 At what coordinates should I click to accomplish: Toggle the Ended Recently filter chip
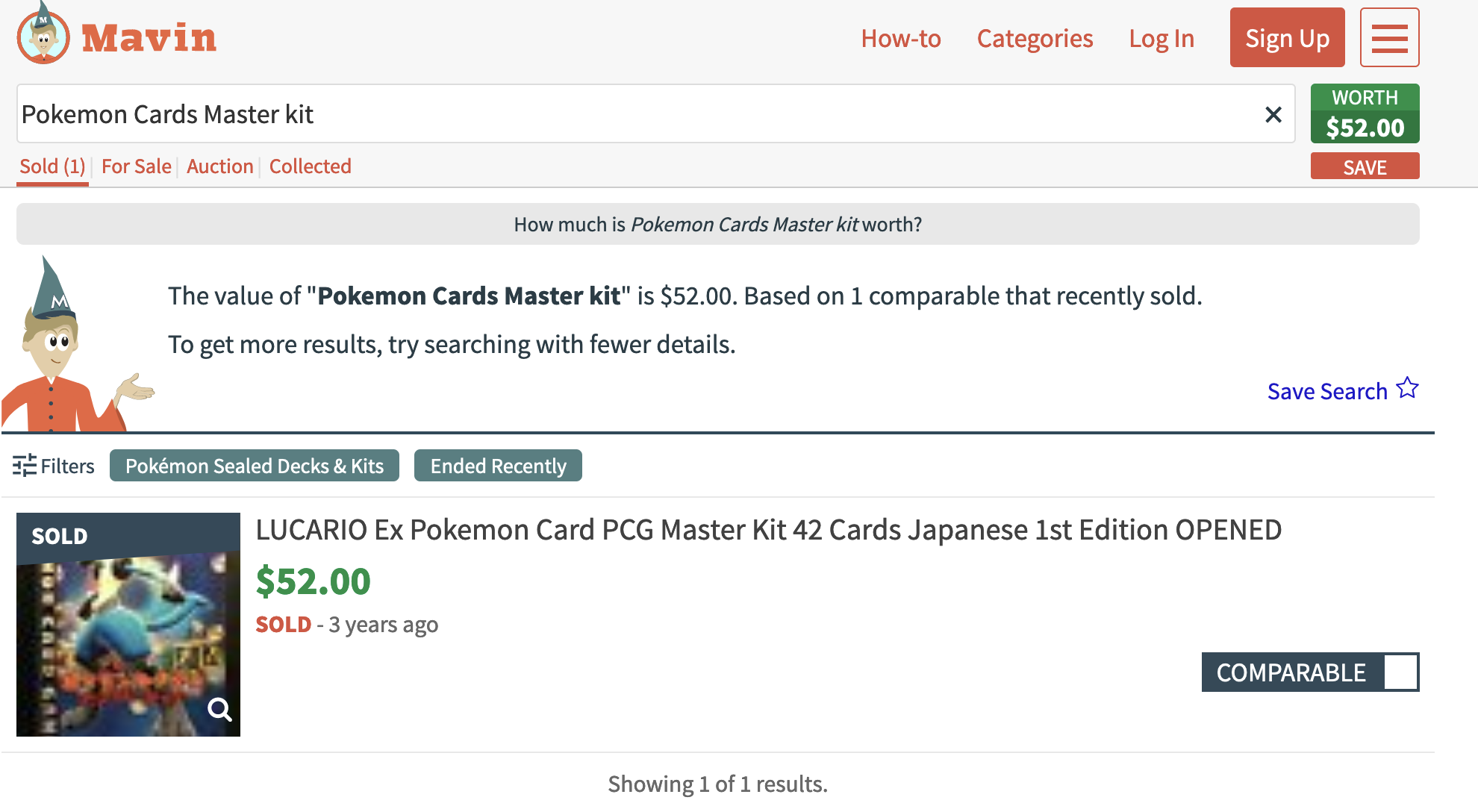point(498,466)
